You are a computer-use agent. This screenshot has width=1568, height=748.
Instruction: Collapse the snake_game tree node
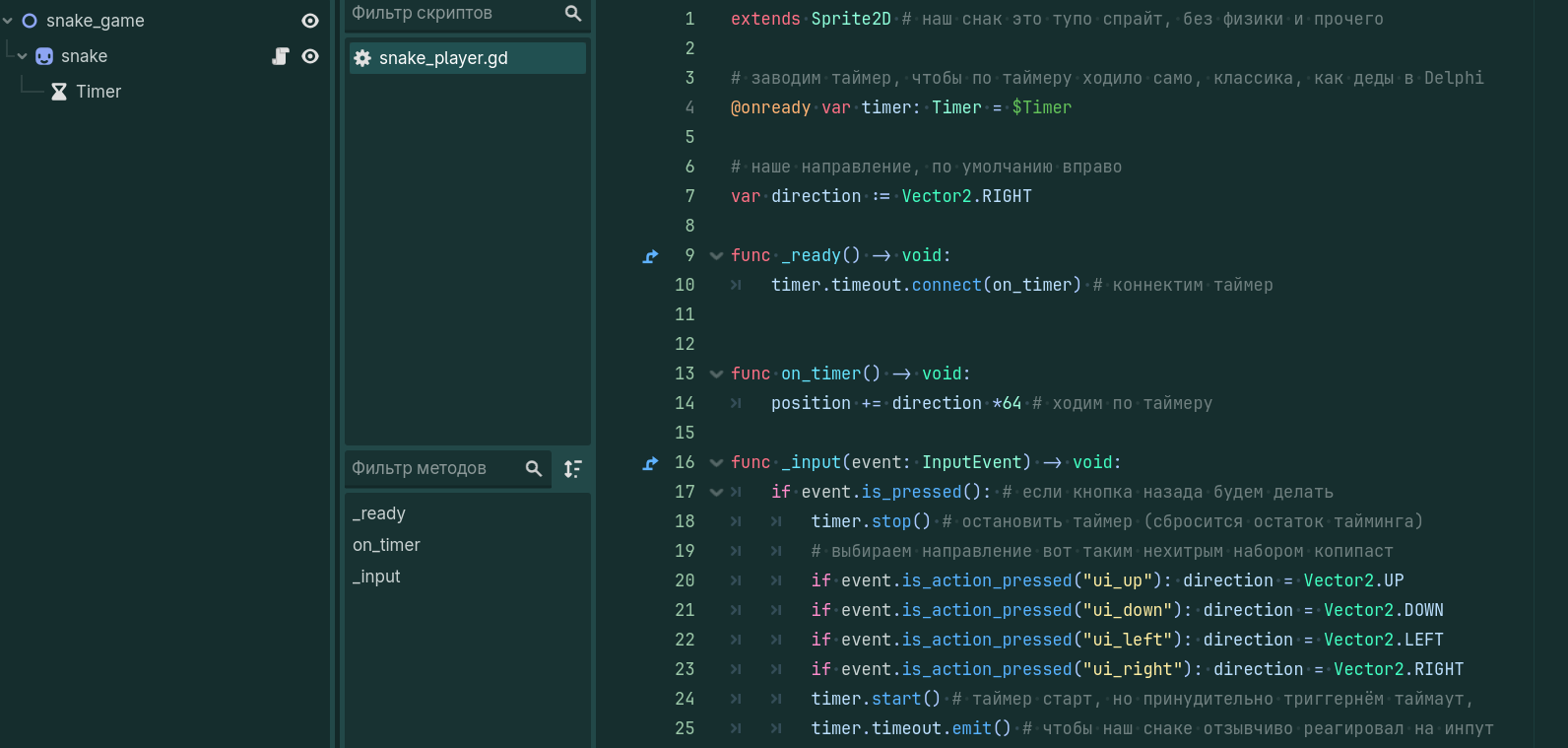pyautogui.click(x=8, y=21)
